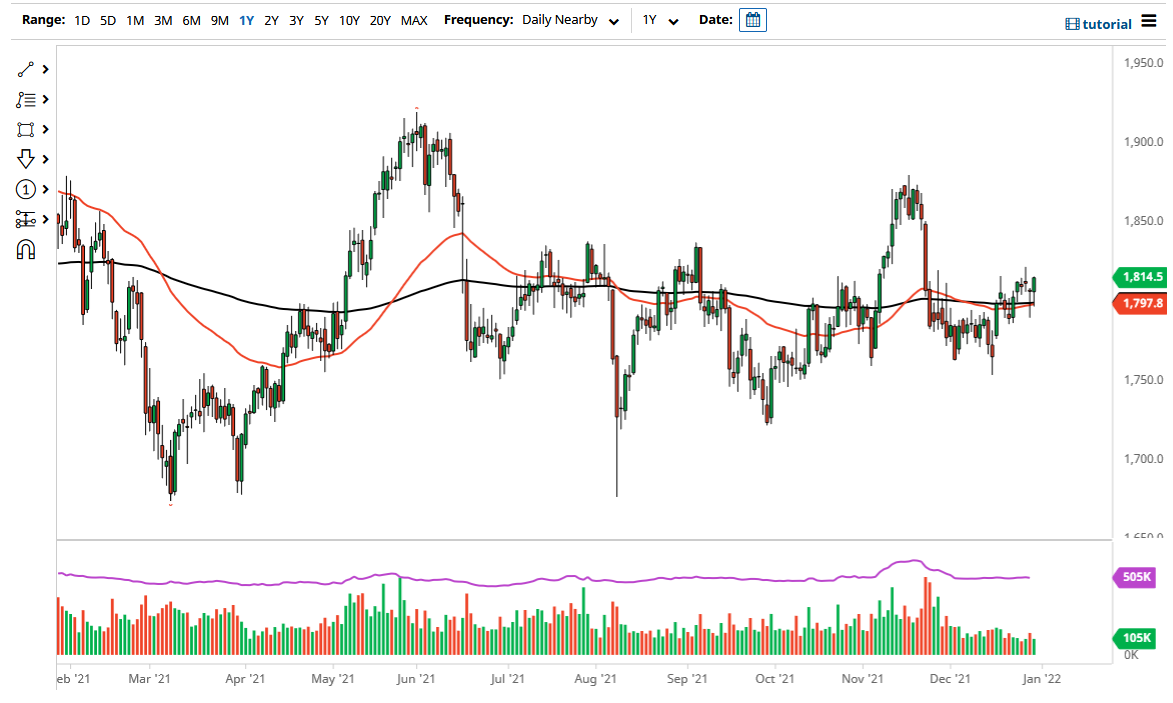Image resolution: width=1173 pixels, height=703 pixels.
Task: Set range to 6M
Action: pos(192,20)
